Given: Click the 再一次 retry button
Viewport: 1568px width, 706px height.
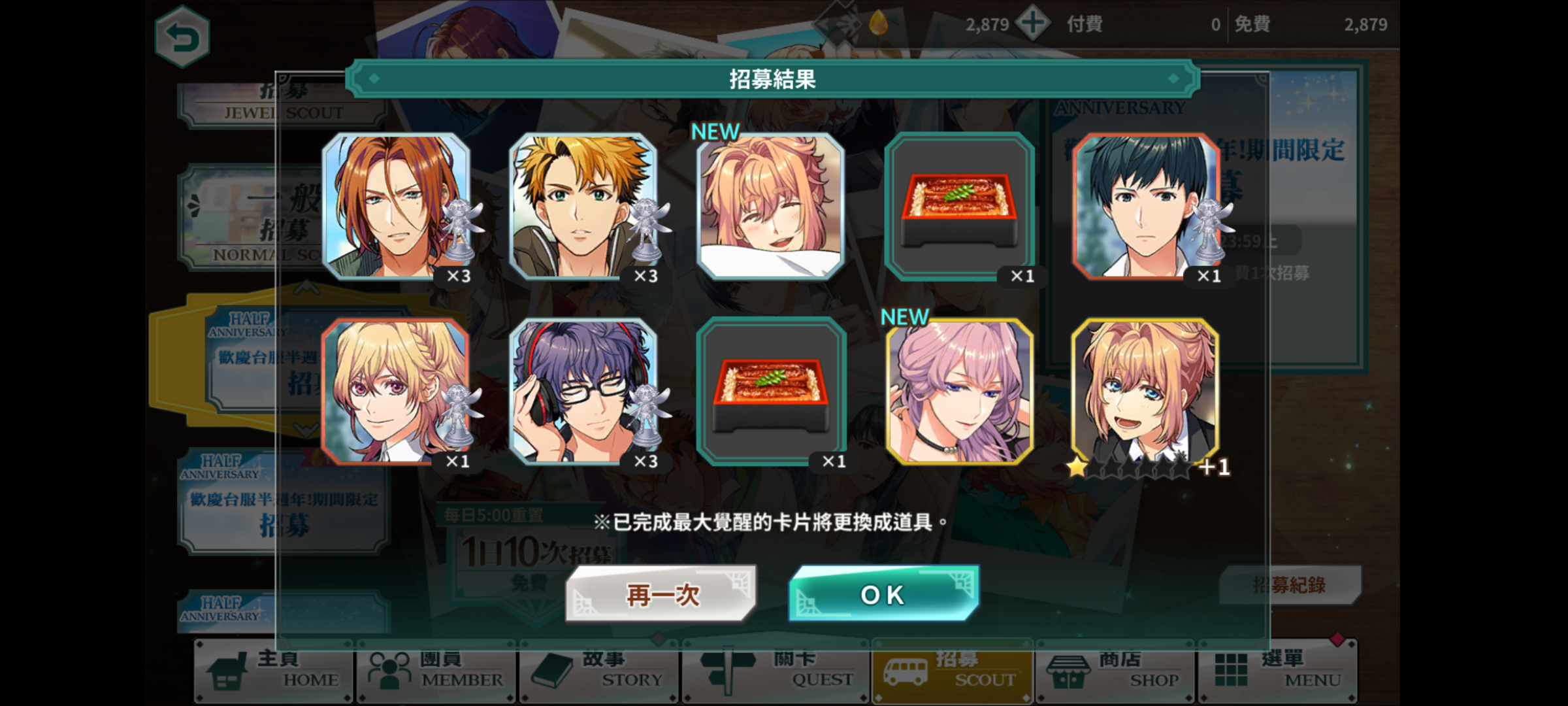Looking at the screenshot, I should [x=661, y=594].
